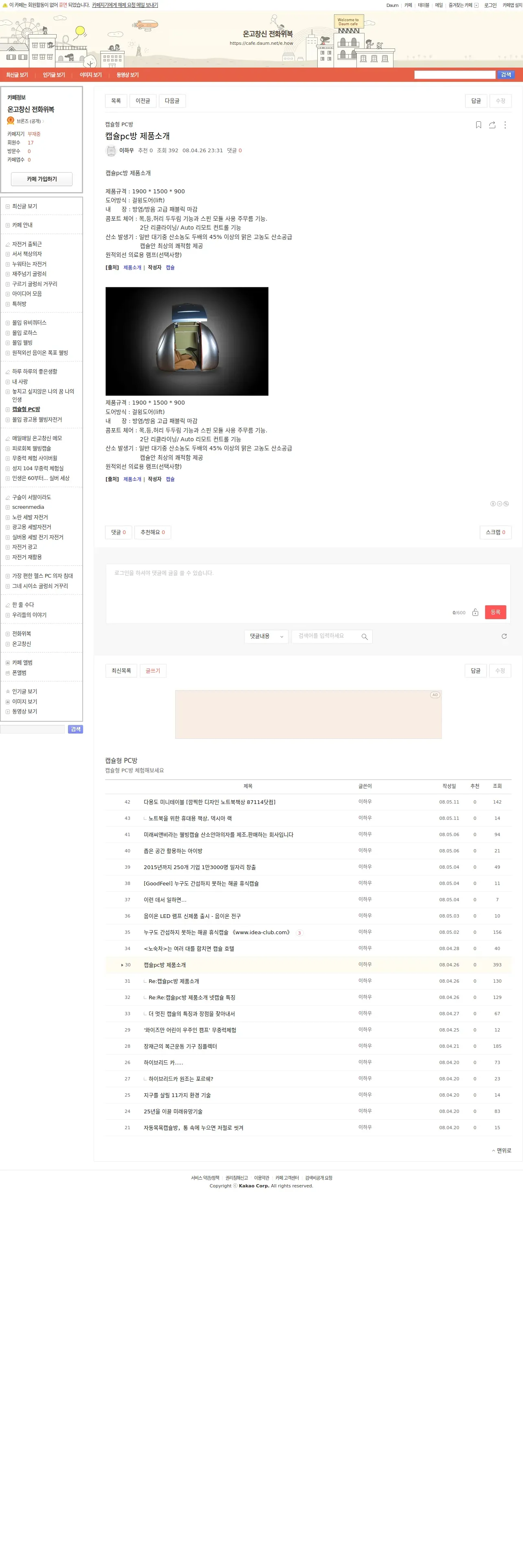
Task: Click the 글쓰기 write button
Action: (153, 671)
